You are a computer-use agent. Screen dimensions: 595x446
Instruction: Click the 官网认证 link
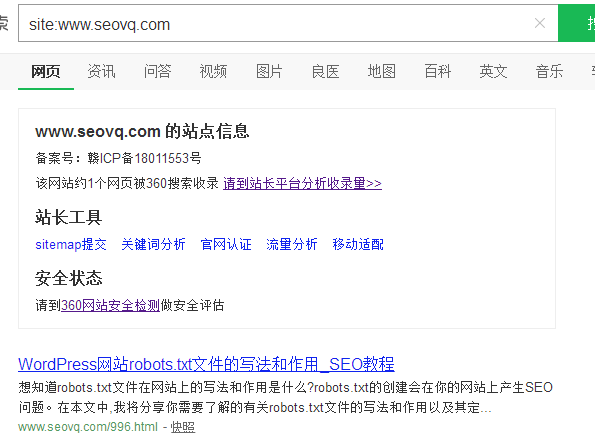226,244
